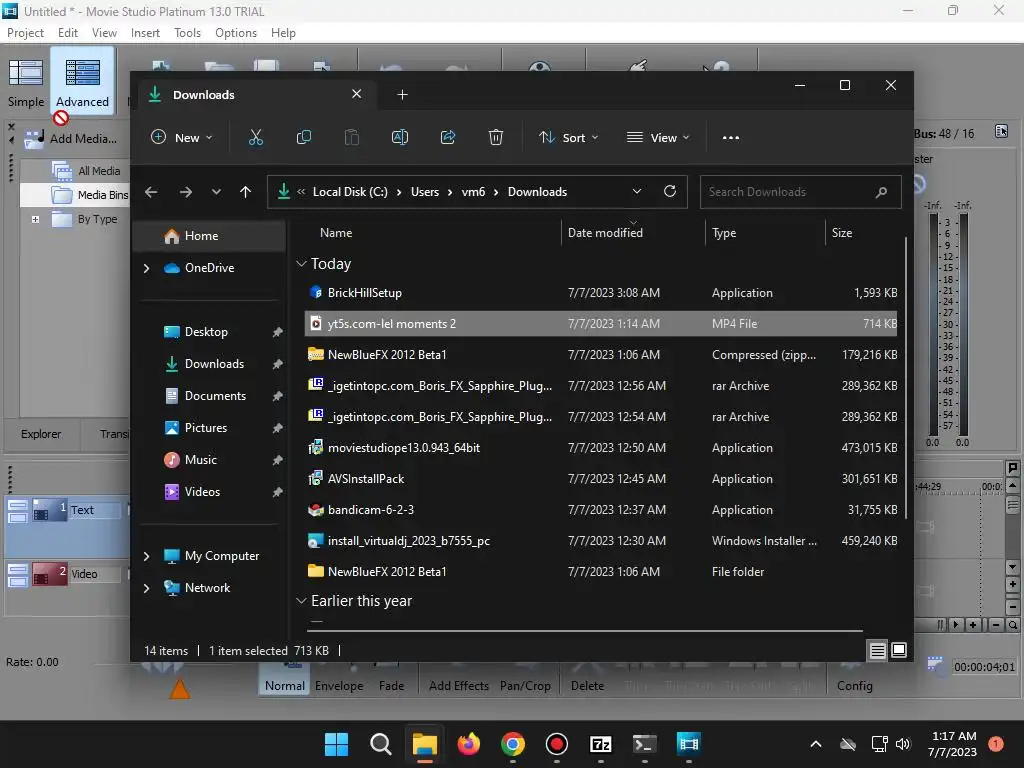Select Simple mode in Movie Studio
The image size is (1024, 768).
(x=26, y=83)
